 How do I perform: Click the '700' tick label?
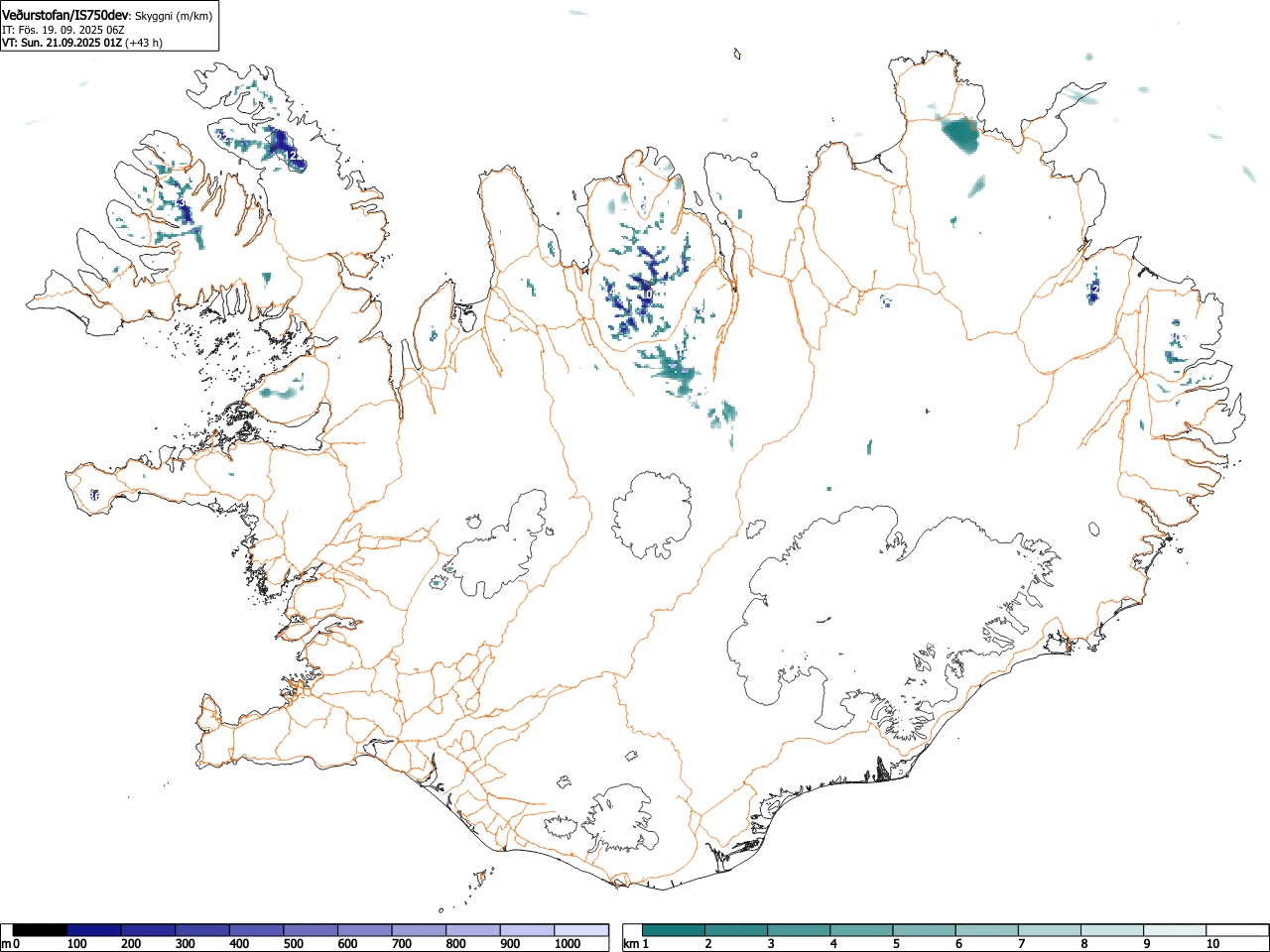(x=402, y=944)
